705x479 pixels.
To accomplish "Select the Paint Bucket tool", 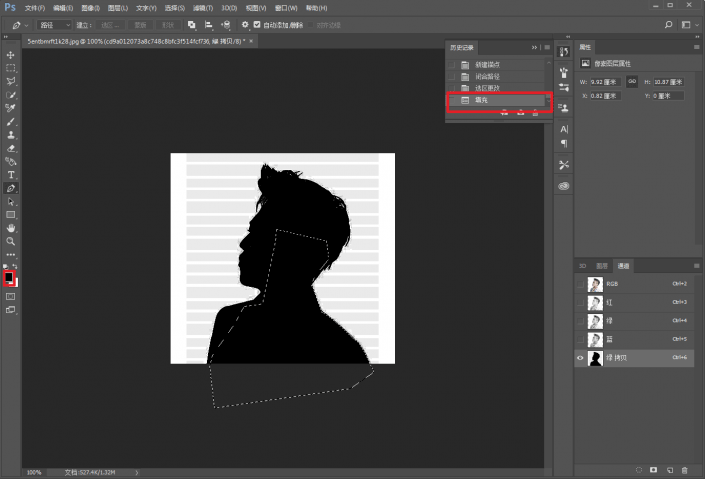I will tap(10, 161).
